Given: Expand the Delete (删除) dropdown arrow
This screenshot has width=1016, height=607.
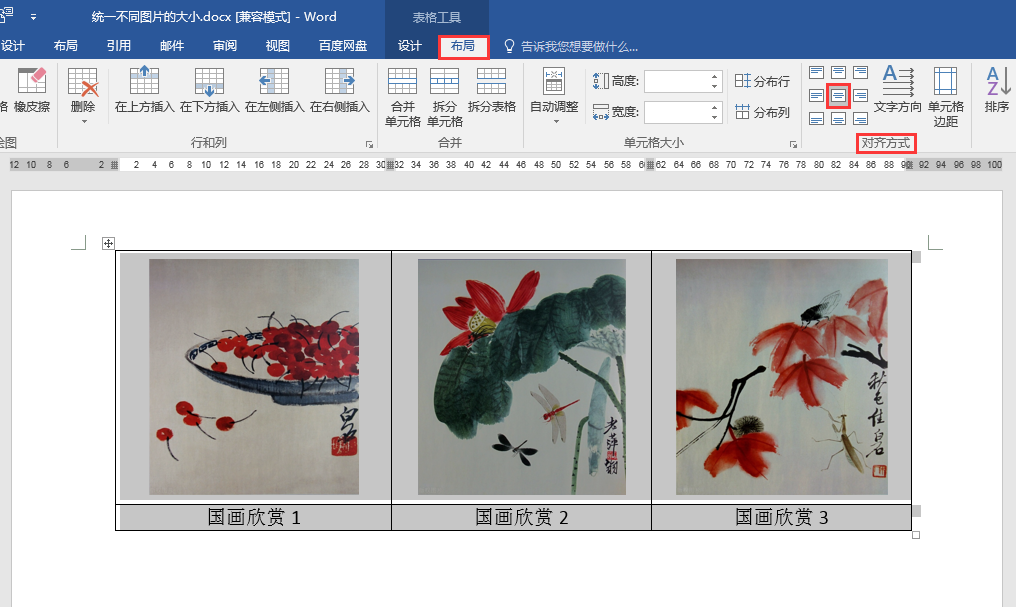Looking at the screenshot, I should (x=84, y=121).
